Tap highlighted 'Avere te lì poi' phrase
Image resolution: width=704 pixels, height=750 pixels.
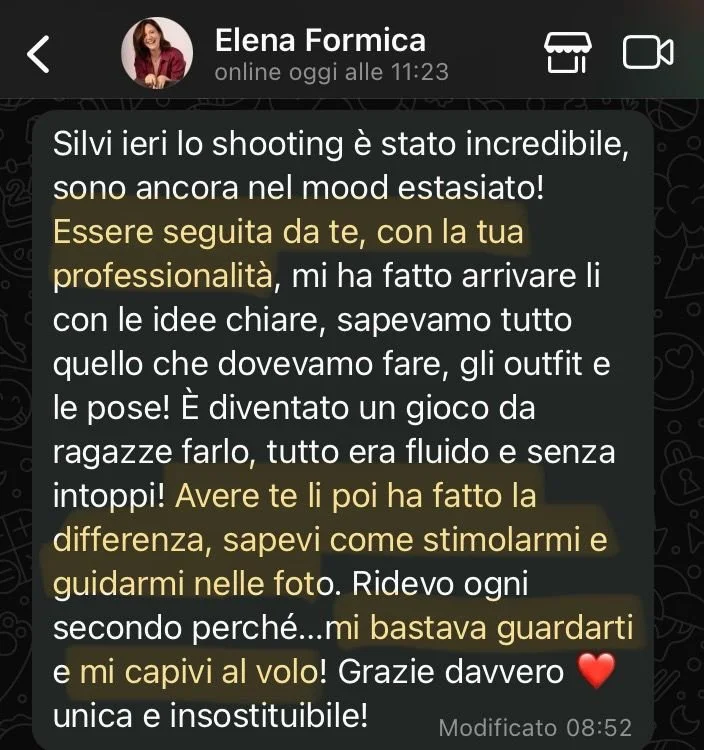click(x=279, y=496)
